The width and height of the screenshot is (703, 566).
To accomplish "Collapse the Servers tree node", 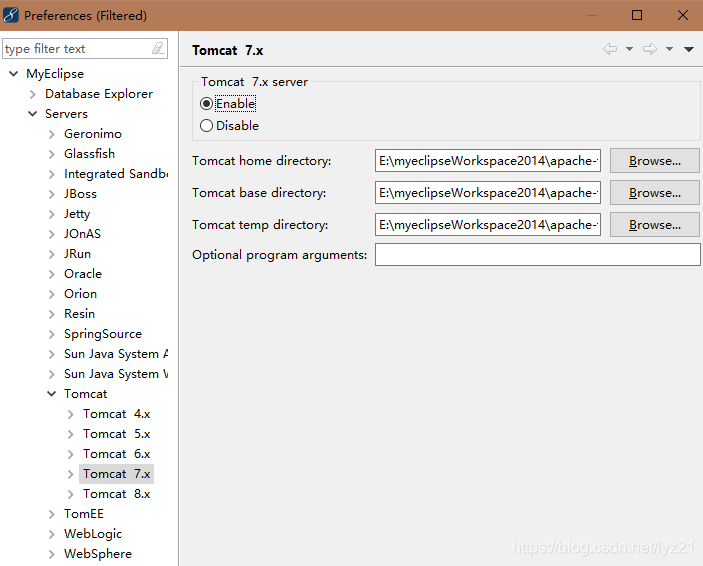I will pos(33,113).
